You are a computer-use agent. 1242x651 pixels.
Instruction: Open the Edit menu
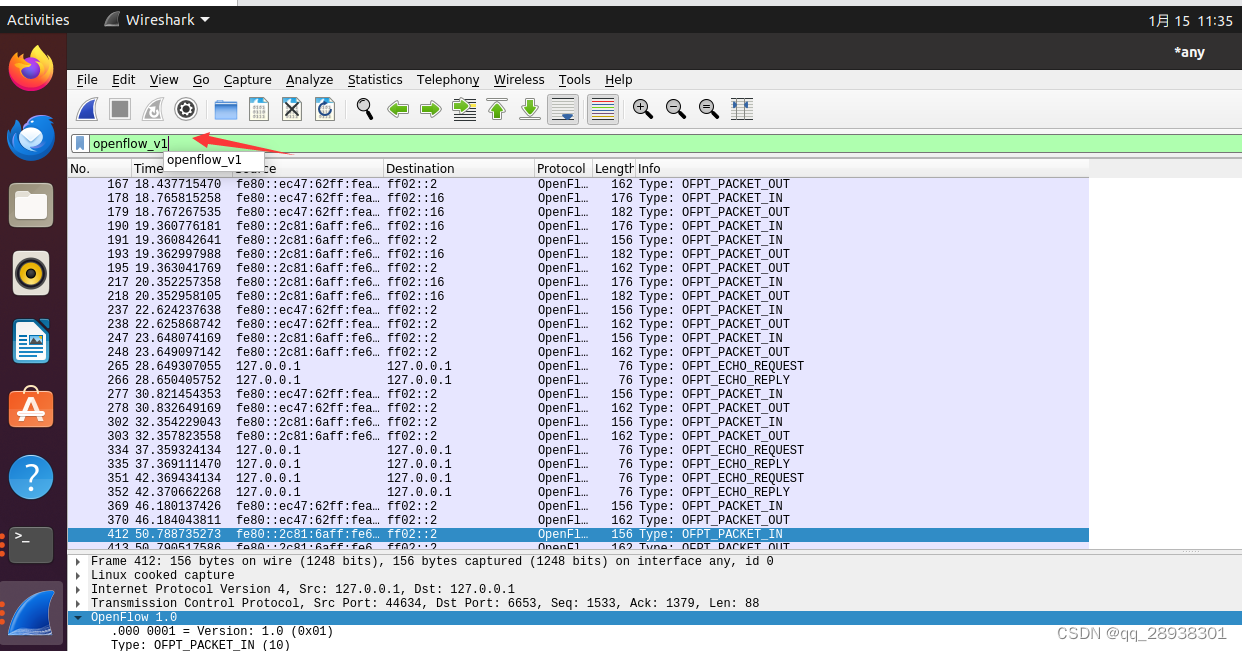coord(124,80)
